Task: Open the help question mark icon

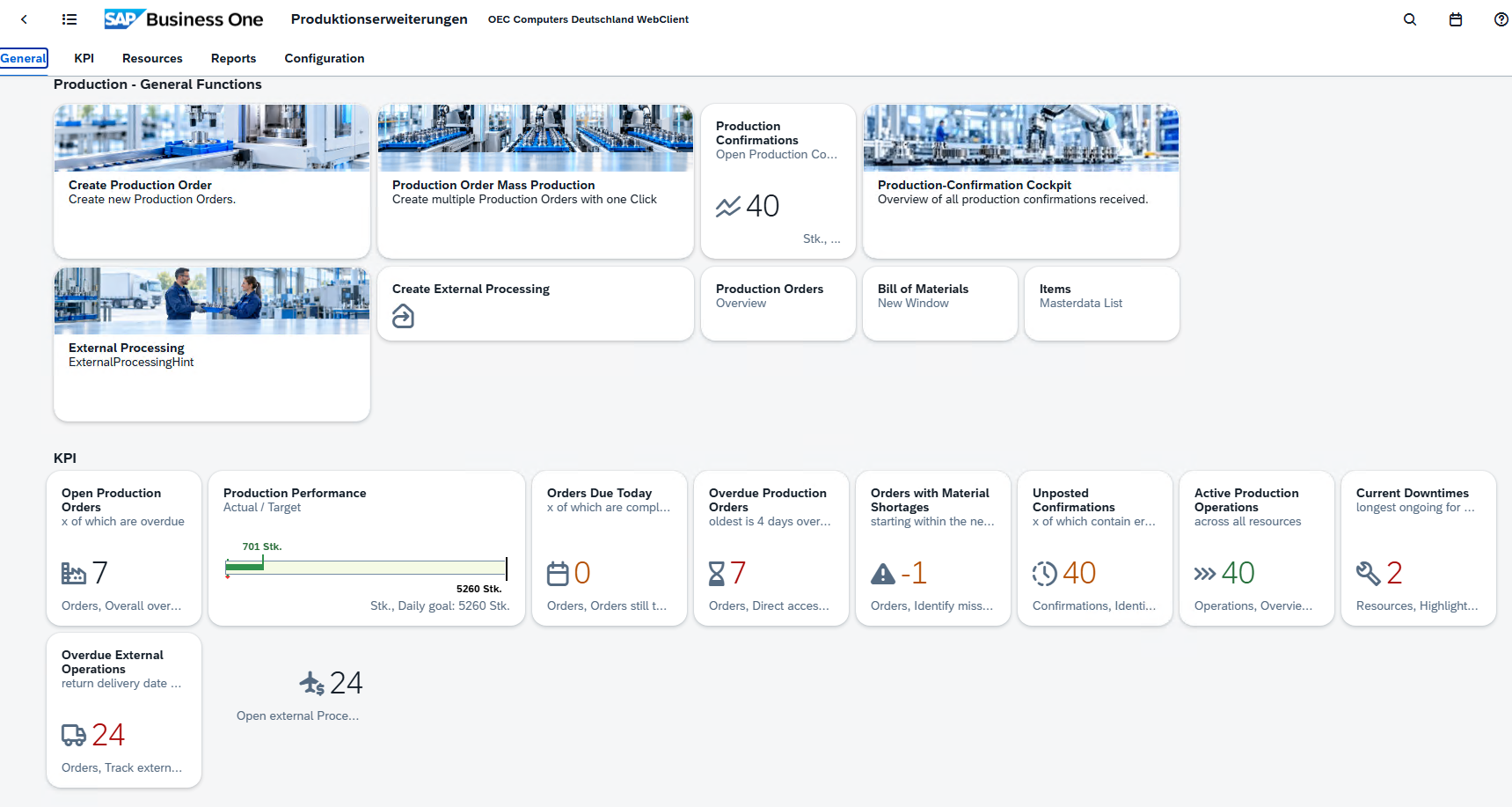Action: tap(1501, 19)
